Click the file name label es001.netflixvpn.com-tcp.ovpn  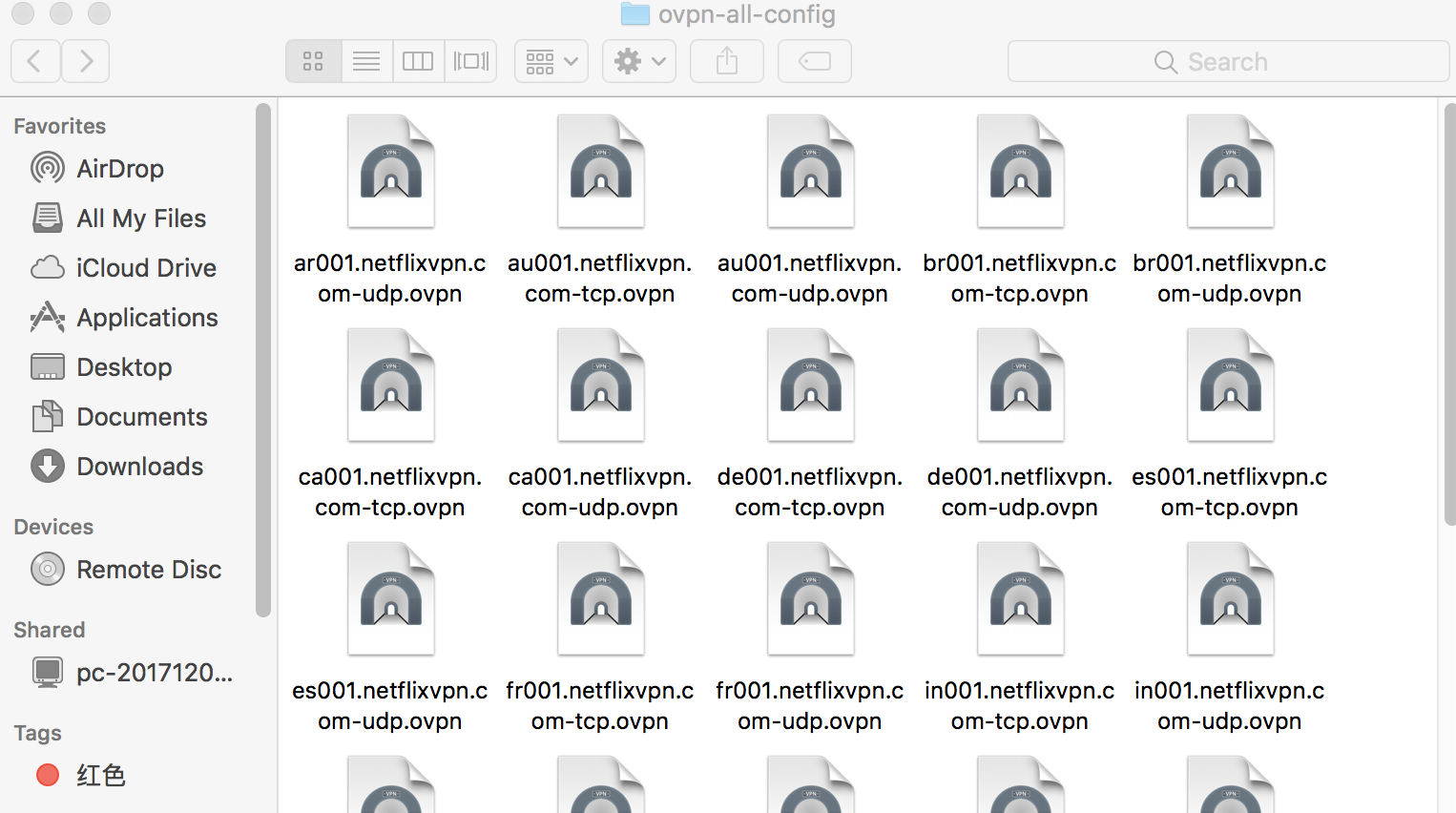coord(1230,492)
